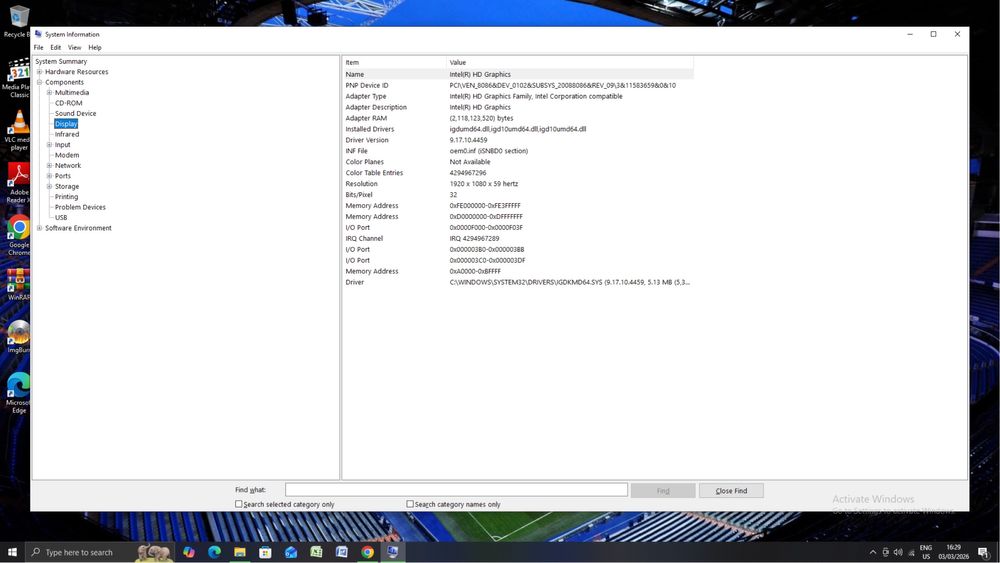Select the Infrared tree item
The image size is (1000, 563).
tap(67, 135)
